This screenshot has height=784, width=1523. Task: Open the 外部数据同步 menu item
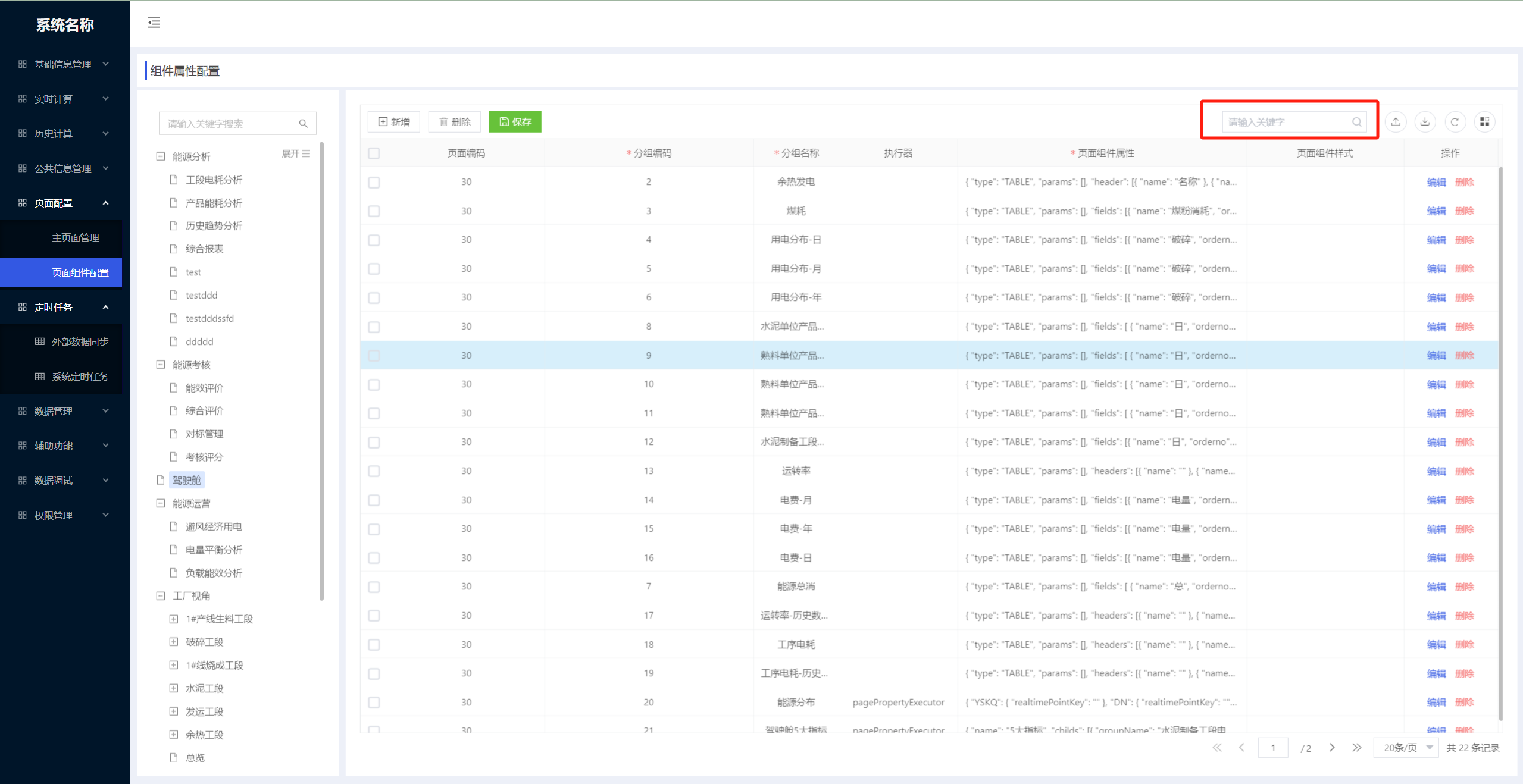pos(61,341)
